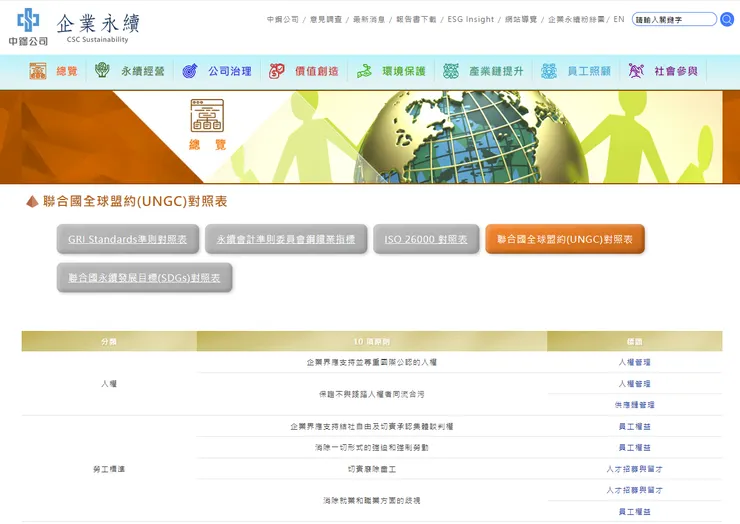Open 意見調查 top link
Viewport: 740px width, 524px height.
click(326, 19)
